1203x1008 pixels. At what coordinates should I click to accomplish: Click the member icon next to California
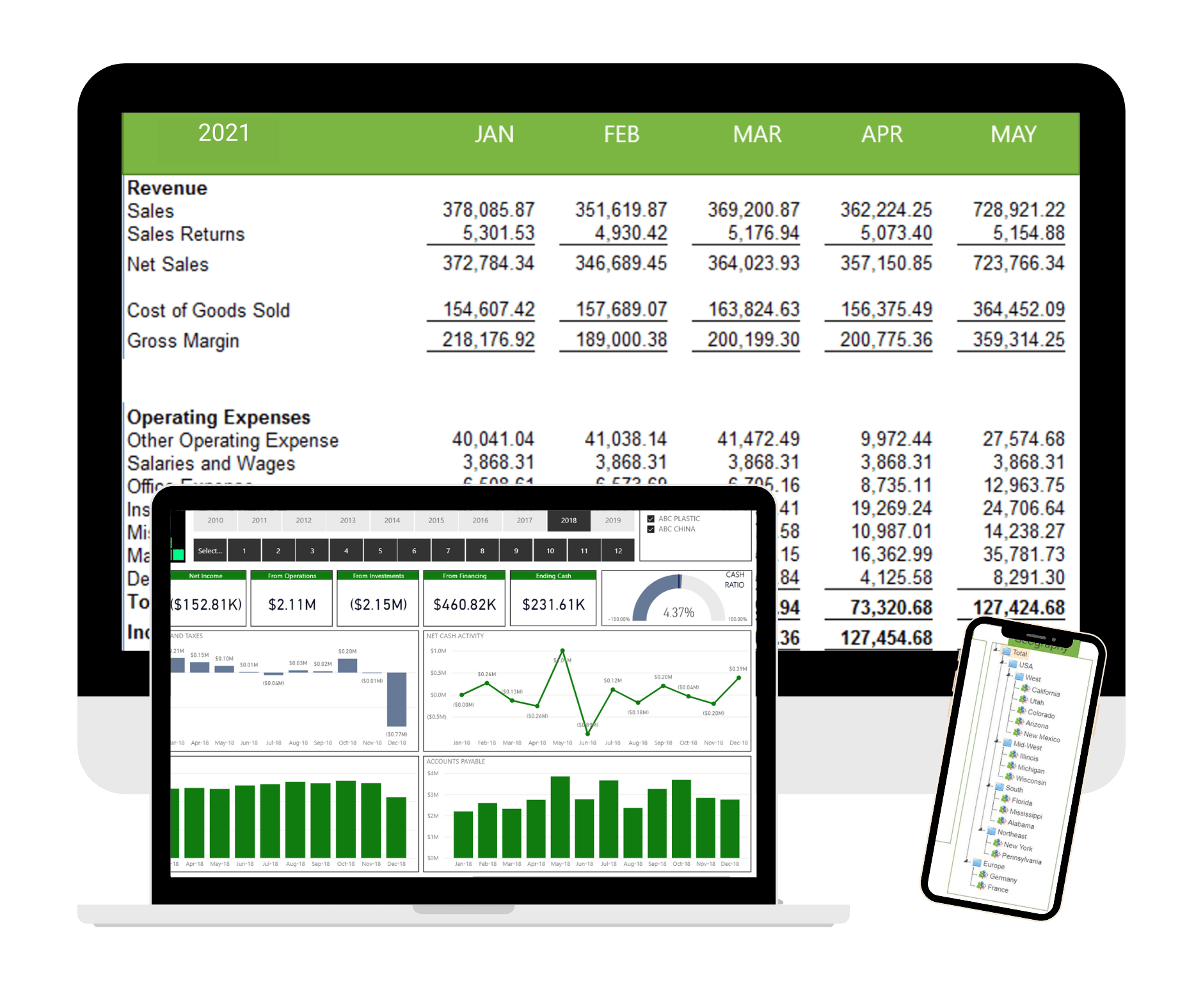[x=1025, y=688]
